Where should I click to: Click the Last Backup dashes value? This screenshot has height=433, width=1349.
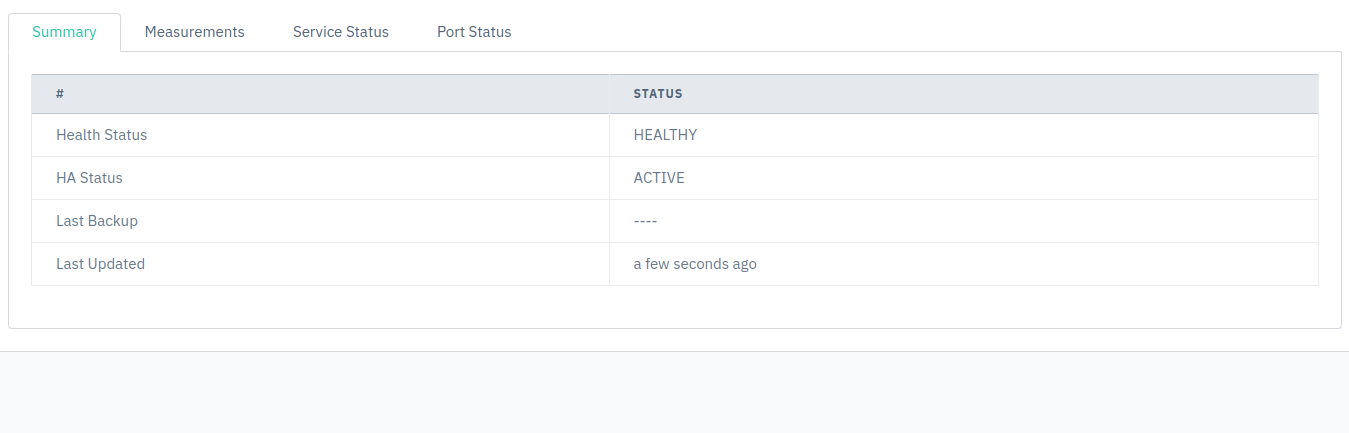pos(645,221)
